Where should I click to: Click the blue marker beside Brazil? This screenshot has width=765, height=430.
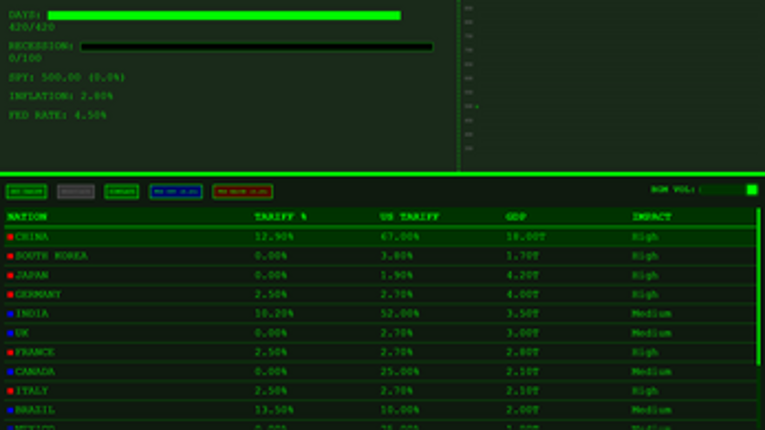pos(10,410)
